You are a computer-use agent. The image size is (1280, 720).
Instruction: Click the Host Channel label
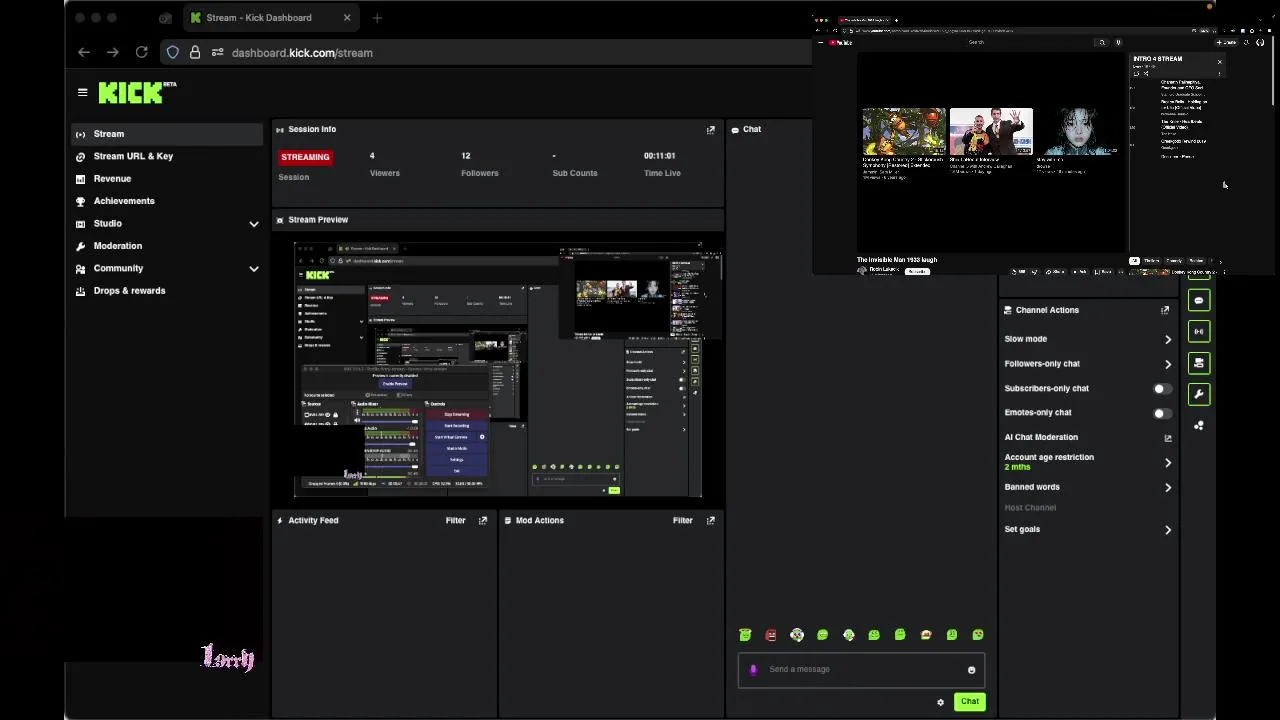click(1030, 508)
